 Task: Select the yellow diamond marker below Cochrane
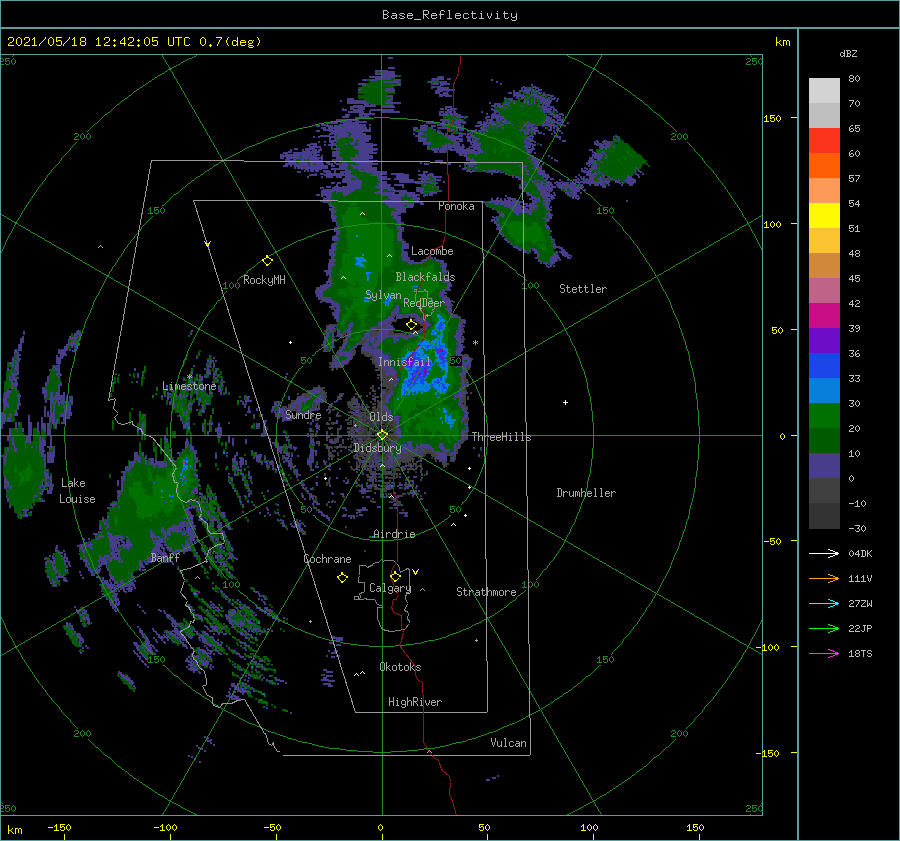click(342, 578)
